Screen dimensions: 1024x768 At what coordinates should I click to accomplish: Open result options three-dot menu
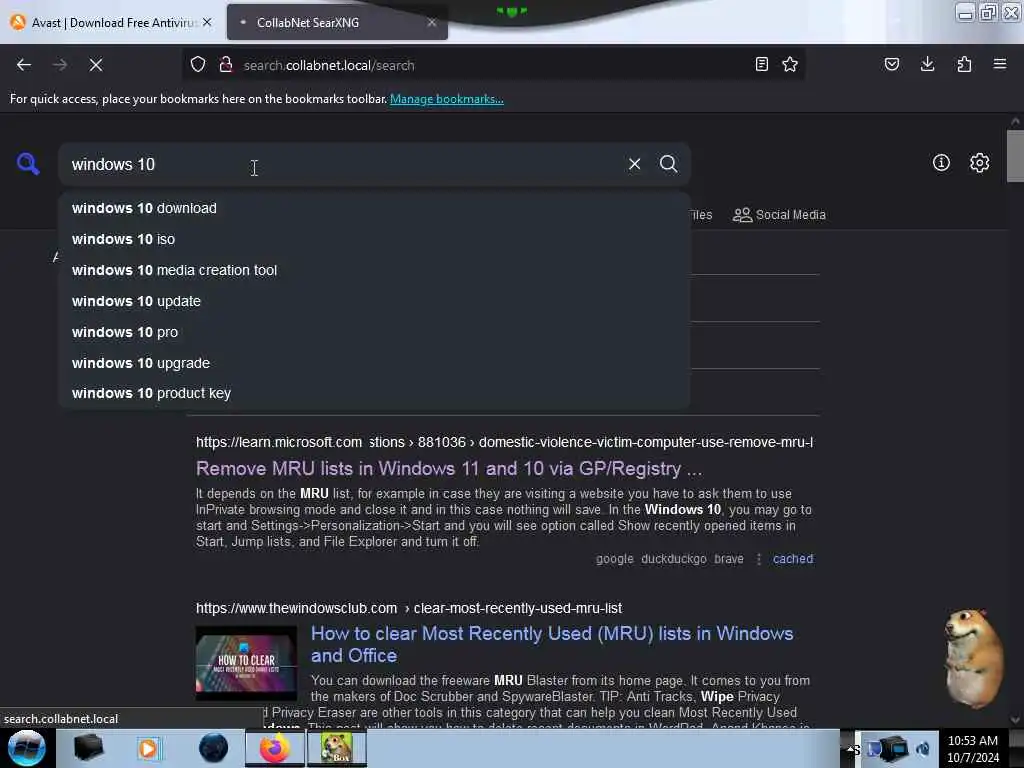tap(758, 559)
